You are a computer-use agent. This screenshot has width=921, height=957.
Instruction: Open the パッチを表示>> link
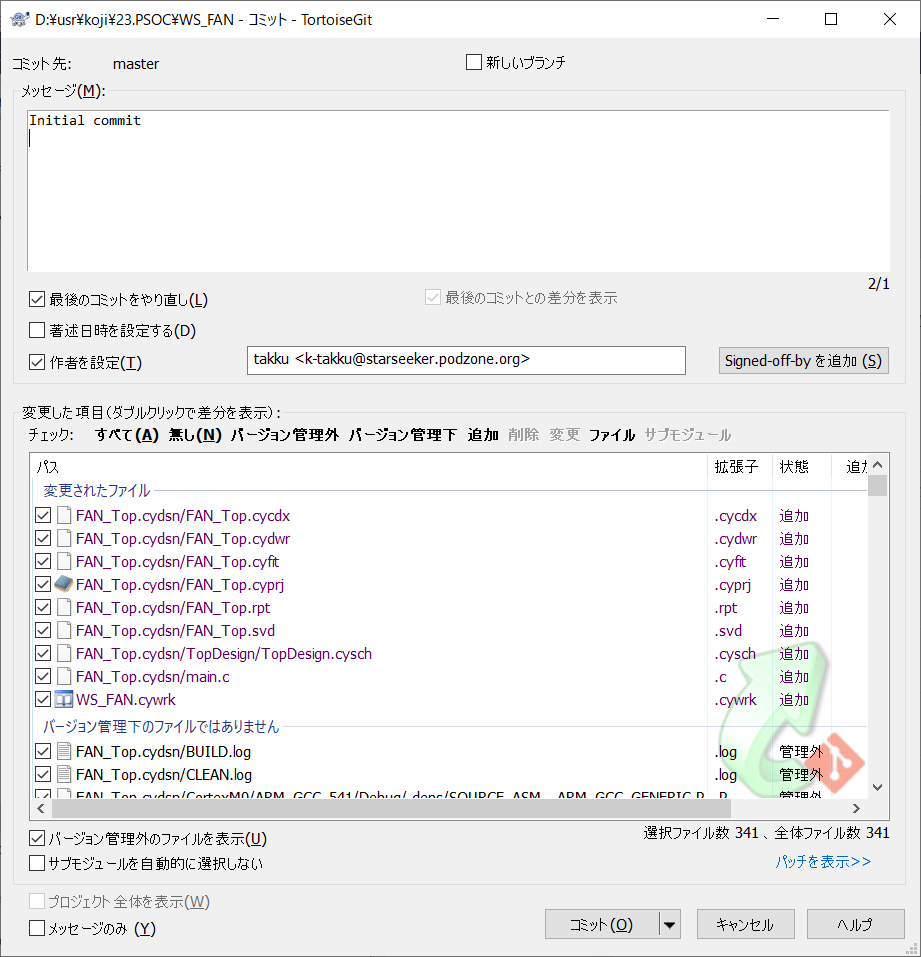pyautogui.click(x=822, y=861)
